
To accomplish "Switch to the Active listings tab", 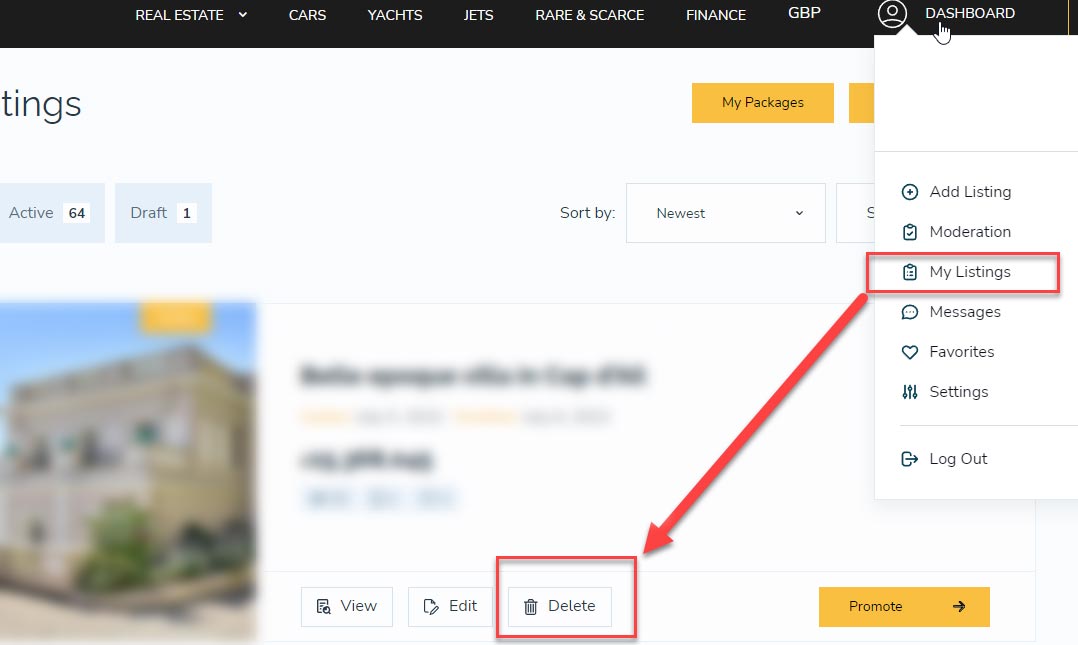I will [x=46, y=213].
